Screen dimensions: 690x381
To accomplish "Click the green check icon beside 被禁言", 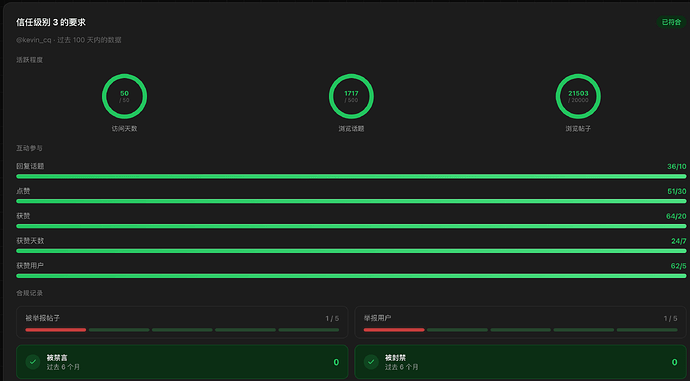I will tap(33, 362).
